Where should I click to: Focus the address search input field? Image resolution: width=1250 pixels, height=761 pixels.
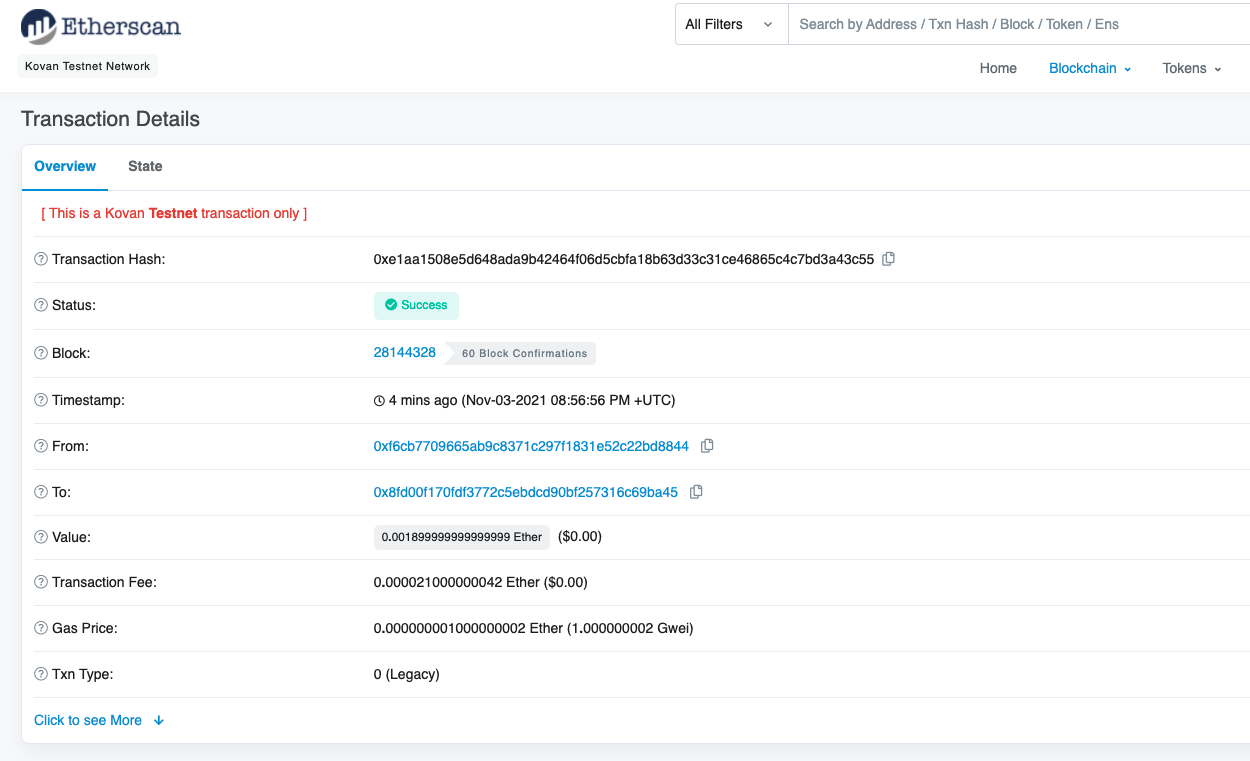pyautogui.click(x=1018, y=24)
